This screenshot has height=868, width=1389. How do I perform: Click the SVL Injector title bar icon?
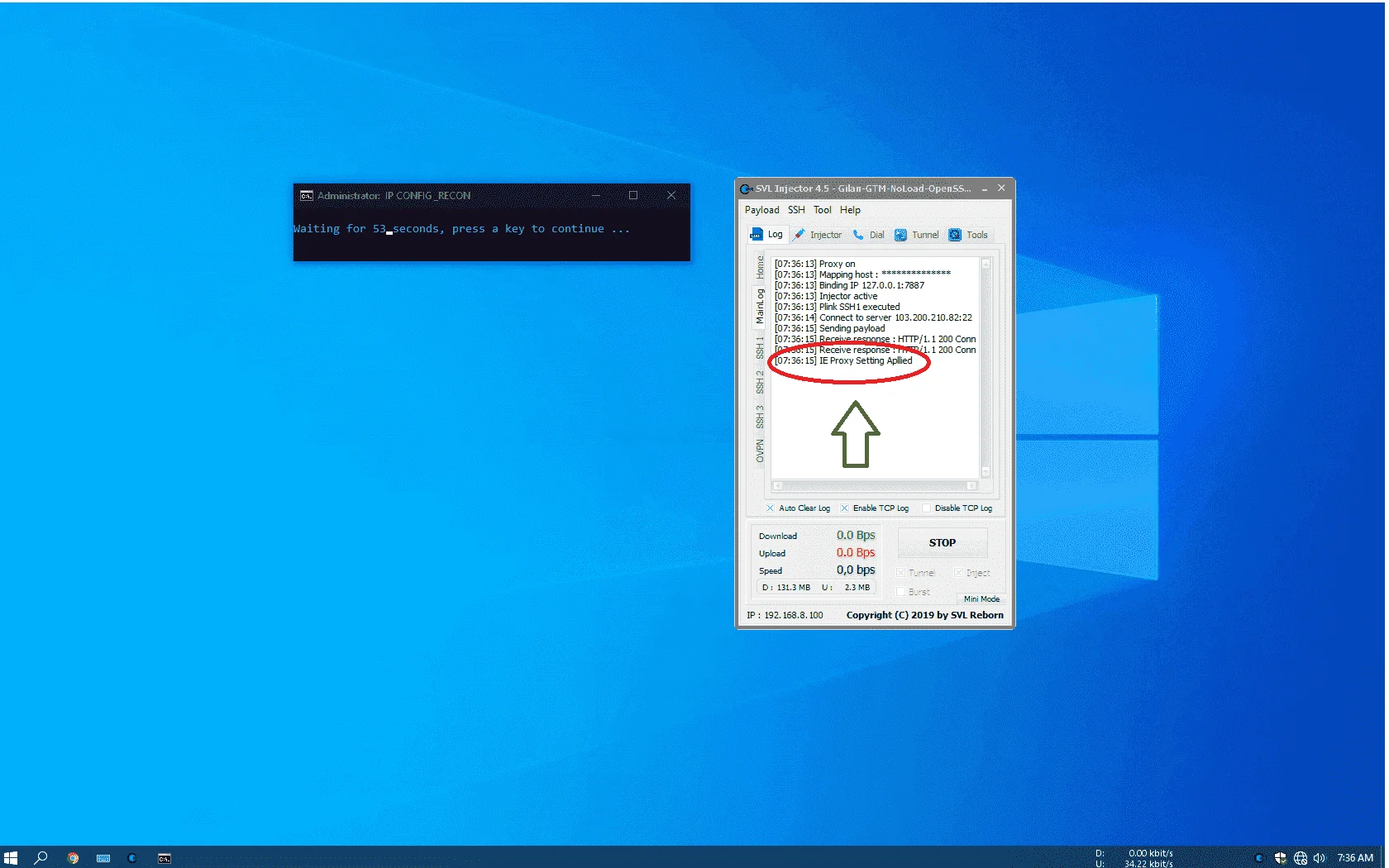click(746, 189)
